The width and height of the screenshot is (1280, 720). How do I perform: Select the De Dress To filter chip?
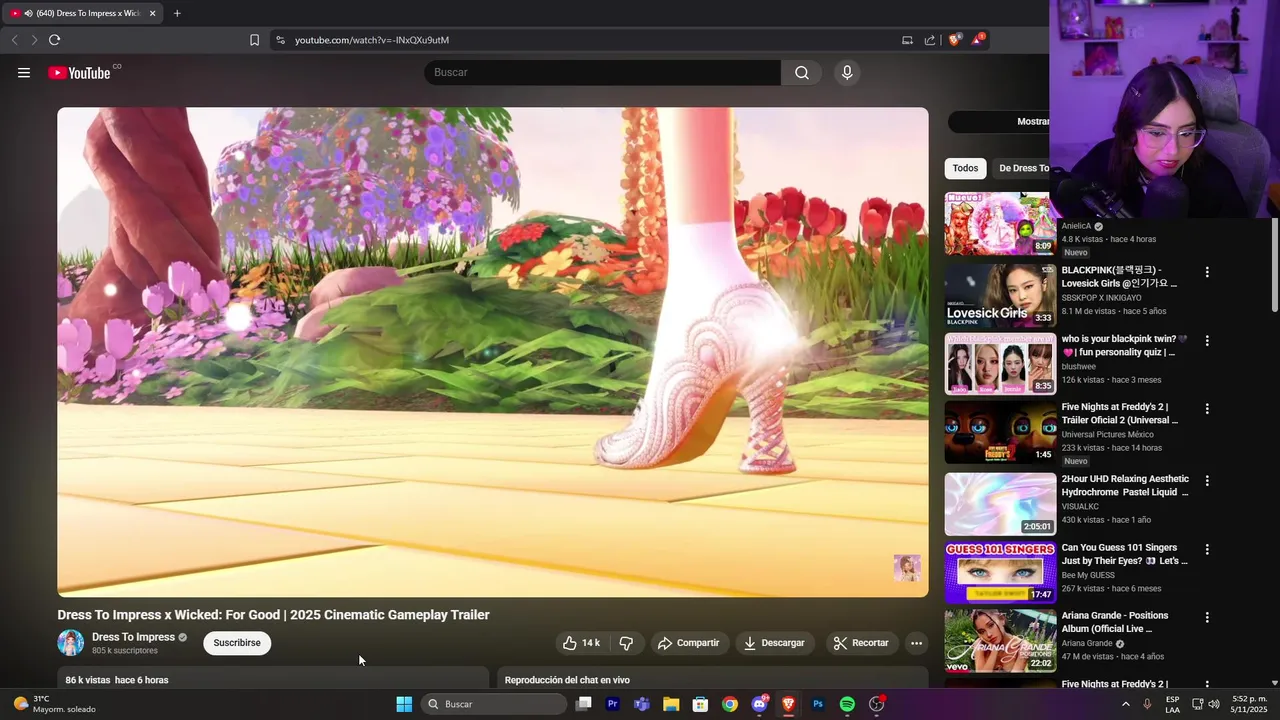pos(1022,168)
